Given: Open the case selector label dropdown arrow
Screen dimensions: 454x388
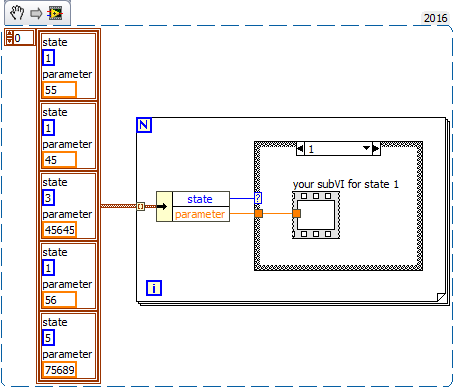Looking at the screenshot, I should (x=366, y=148).
